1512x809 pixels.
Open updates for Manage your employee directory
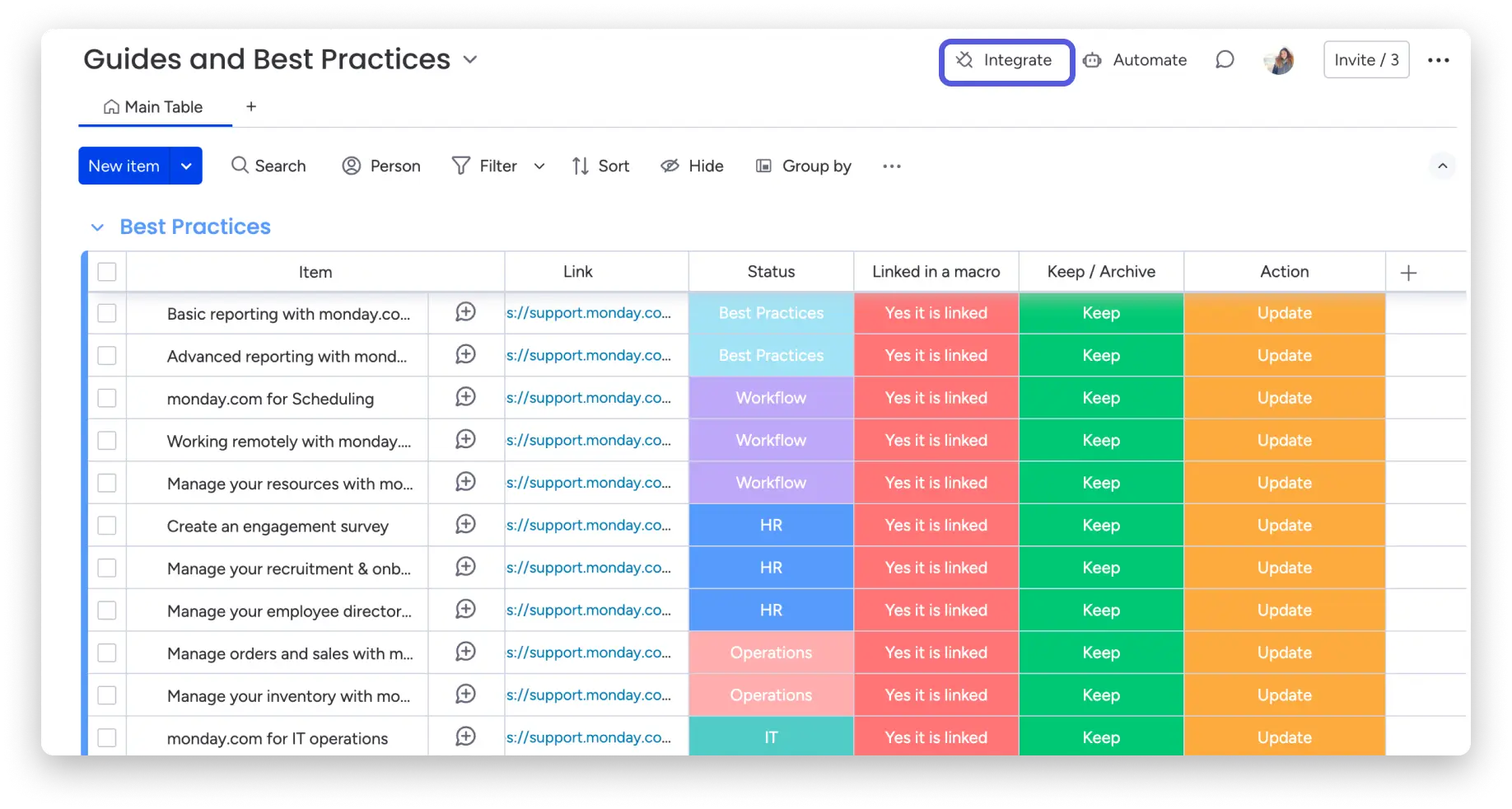(x=466, y=609)
